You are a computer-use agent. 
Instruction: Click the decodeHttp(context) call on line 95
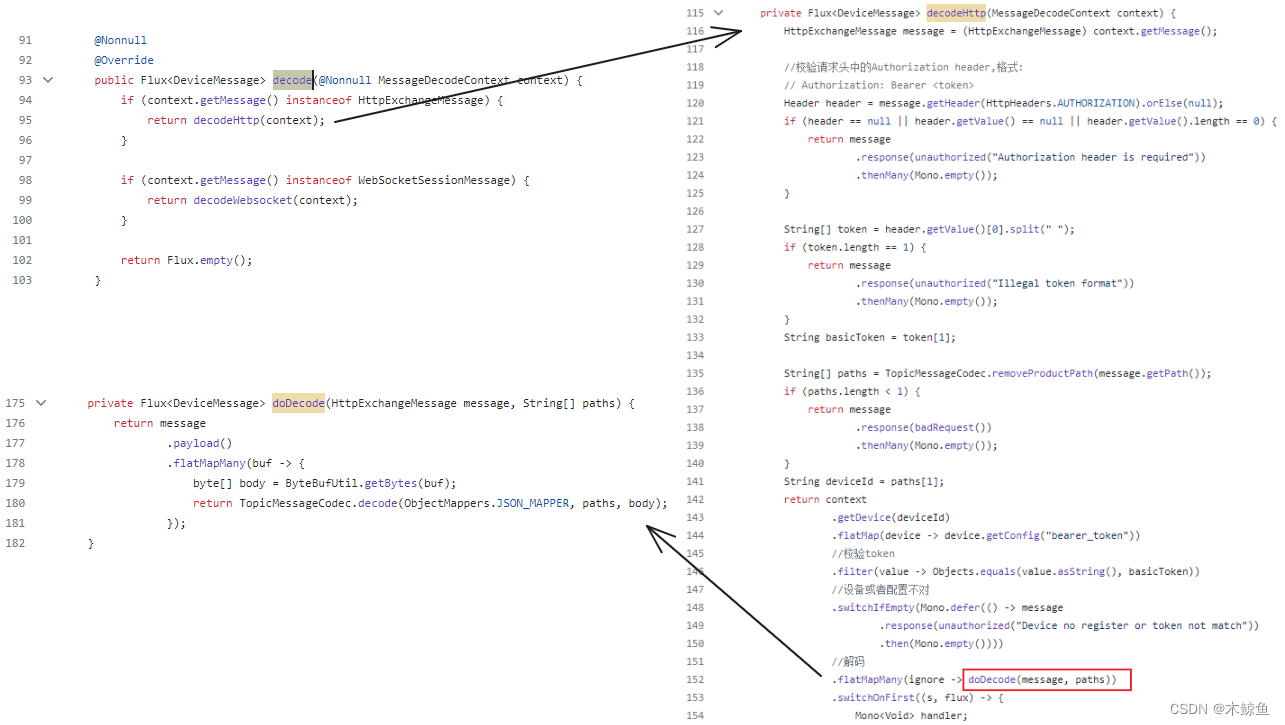pyautogui.click(x=256, y=120)
